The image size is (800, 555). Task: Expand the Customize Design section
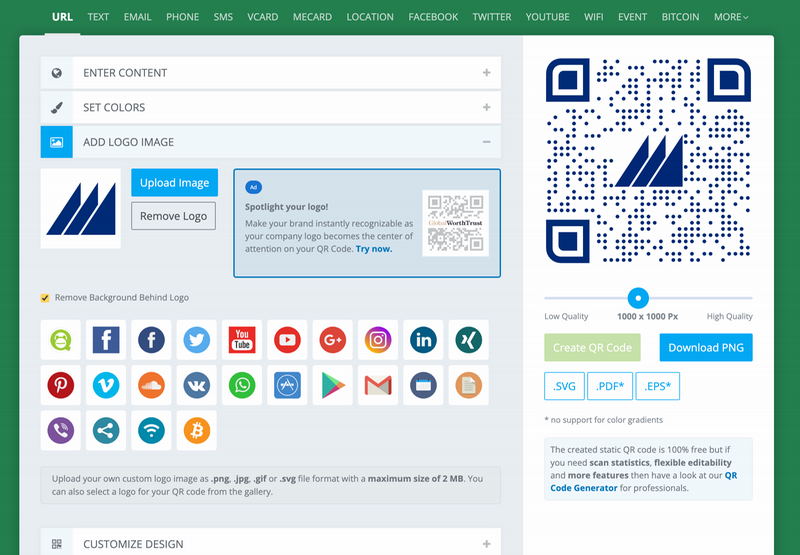[x=270, y=542]
